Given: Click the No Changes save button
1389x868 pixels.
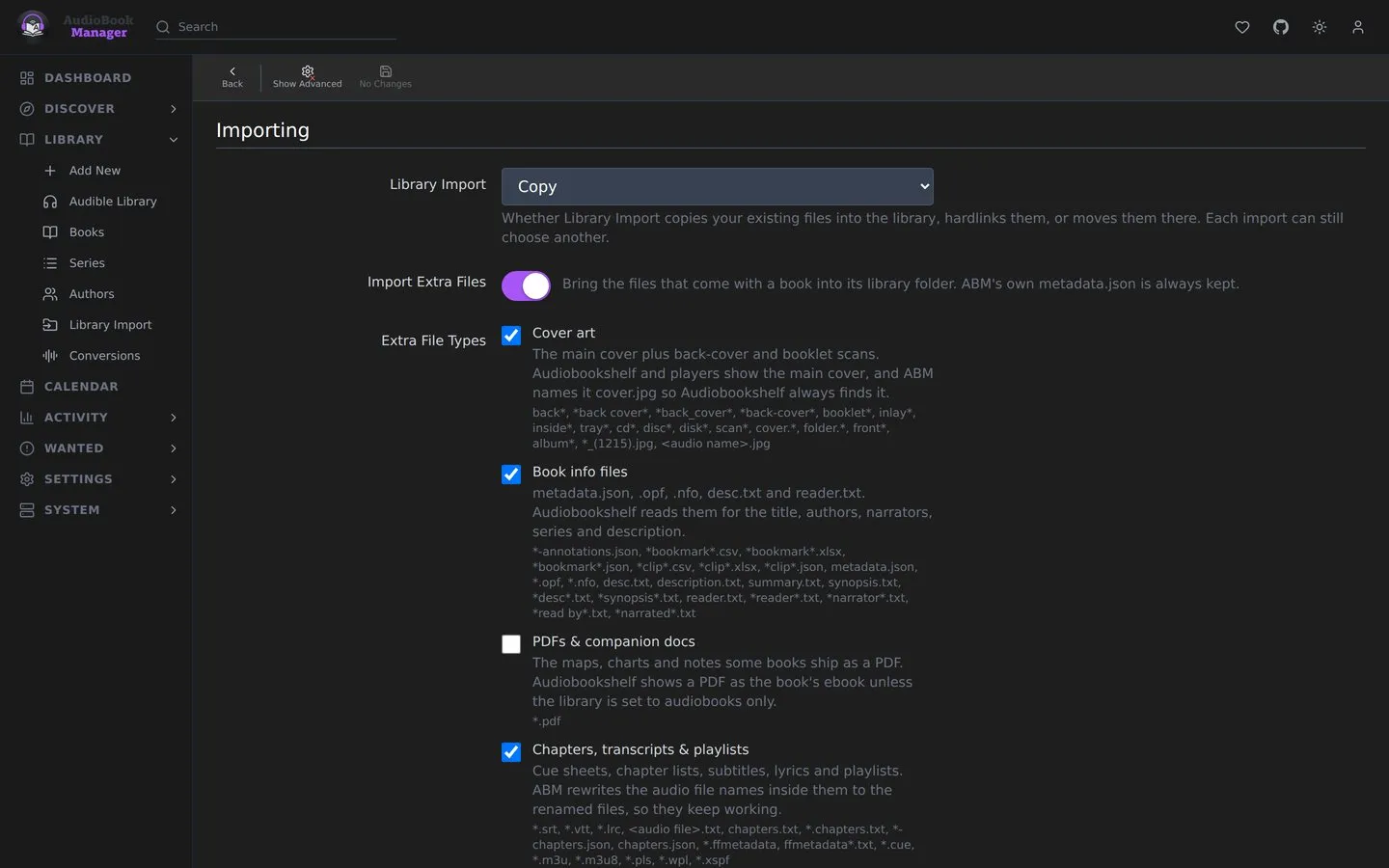Looking at the screenshot, I should pyautogui.click(x=385, y=77).
